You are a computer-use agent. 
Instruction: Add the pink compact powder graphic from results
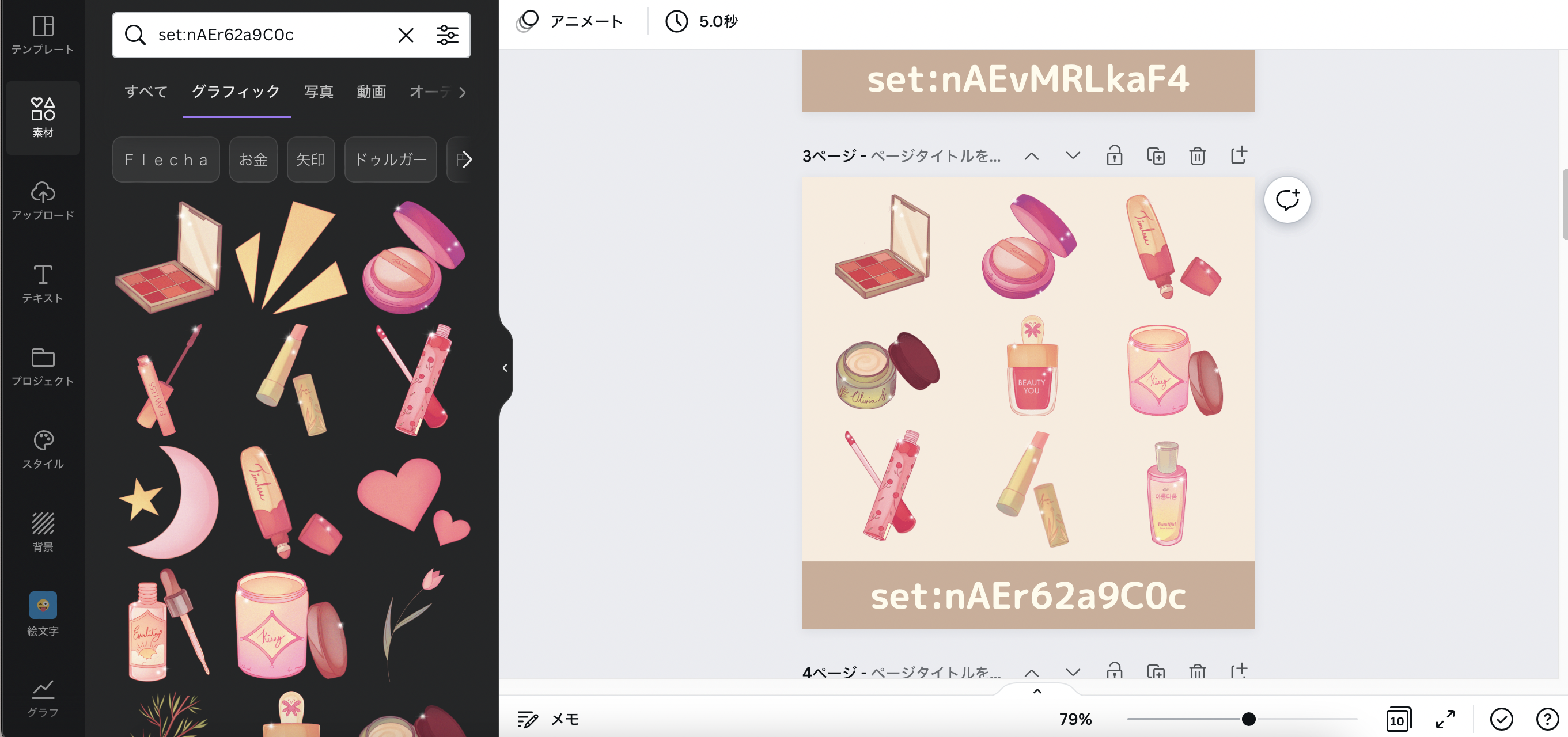[x=413, y=257]
